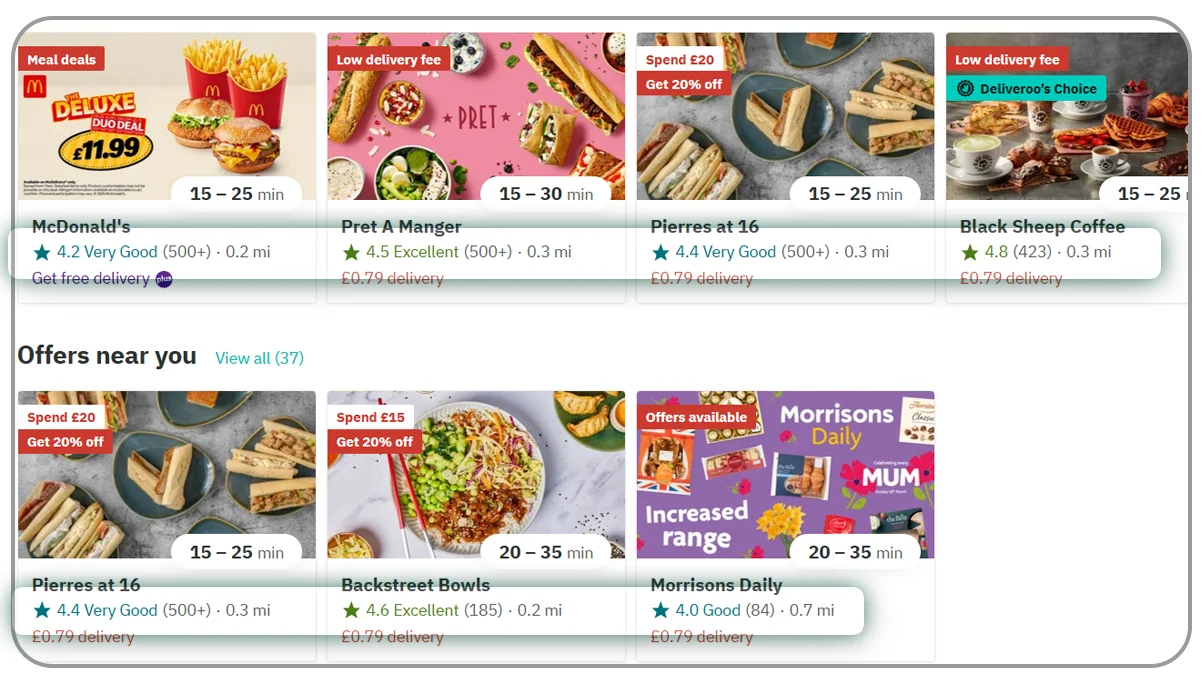Click the star icon beside Morrisons Daily 4.0
Viewport: 1202px width, 684px height.
tap(660, 610)
